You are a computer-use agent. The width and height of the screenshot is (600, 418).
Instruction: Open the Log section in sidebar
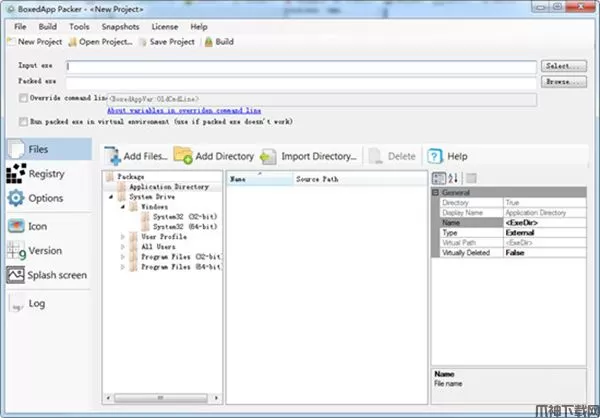27,304
